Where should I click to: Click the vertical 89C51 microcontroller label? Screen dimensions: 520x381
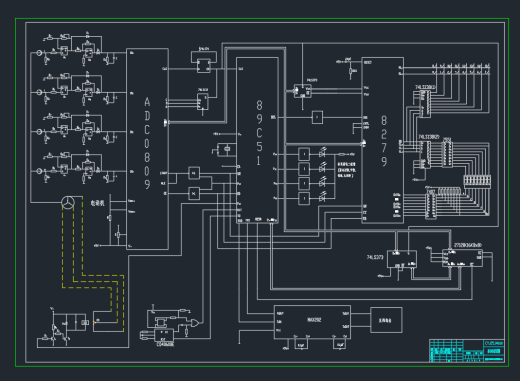[x=259, y=133]
